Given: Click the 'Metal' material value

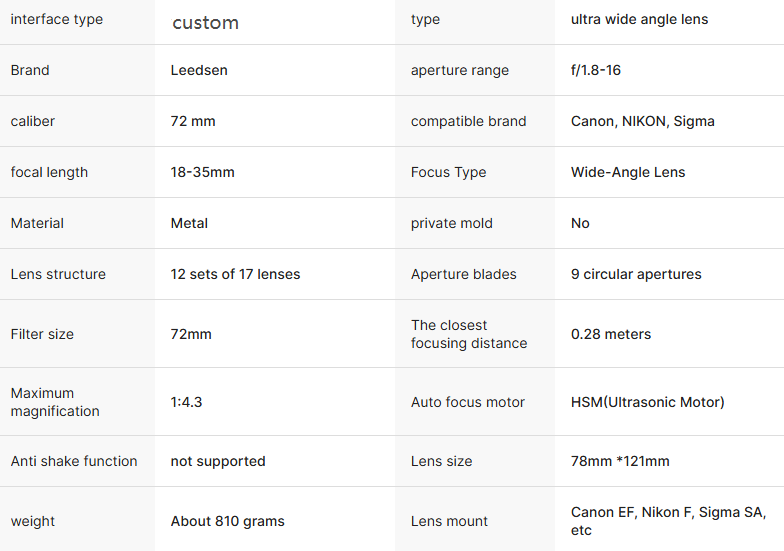Looking at the screenshot, I should (189, 223).
